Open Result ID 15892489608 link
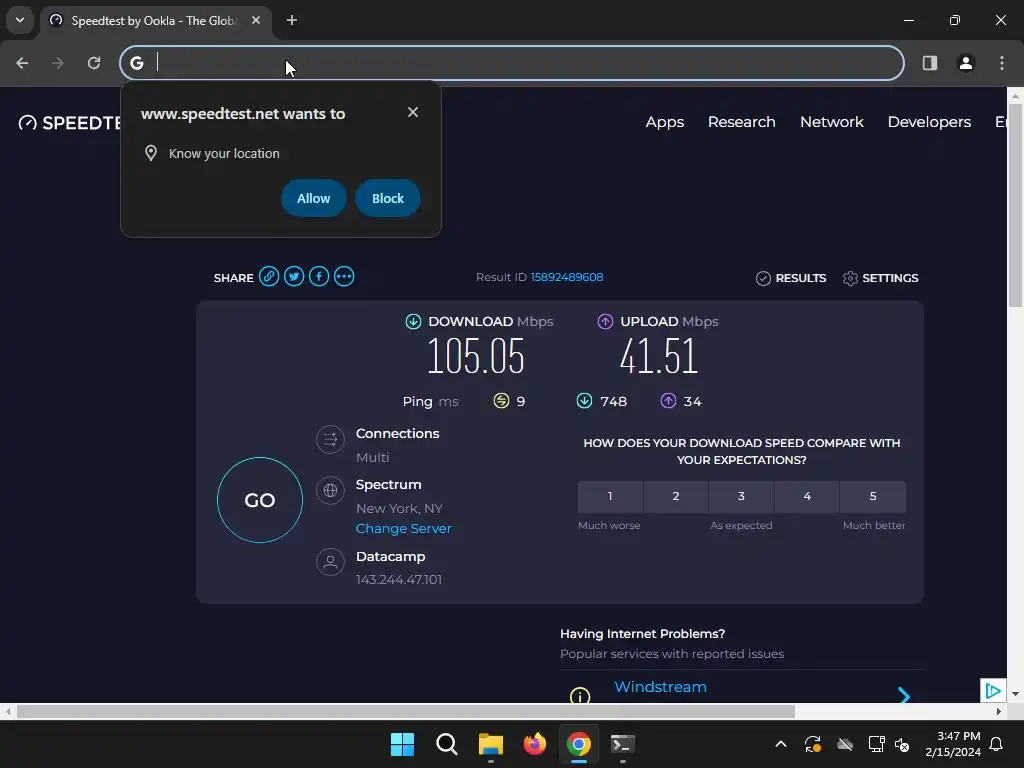The height and width of the screenshot is (768, 1024). point(567,277)
